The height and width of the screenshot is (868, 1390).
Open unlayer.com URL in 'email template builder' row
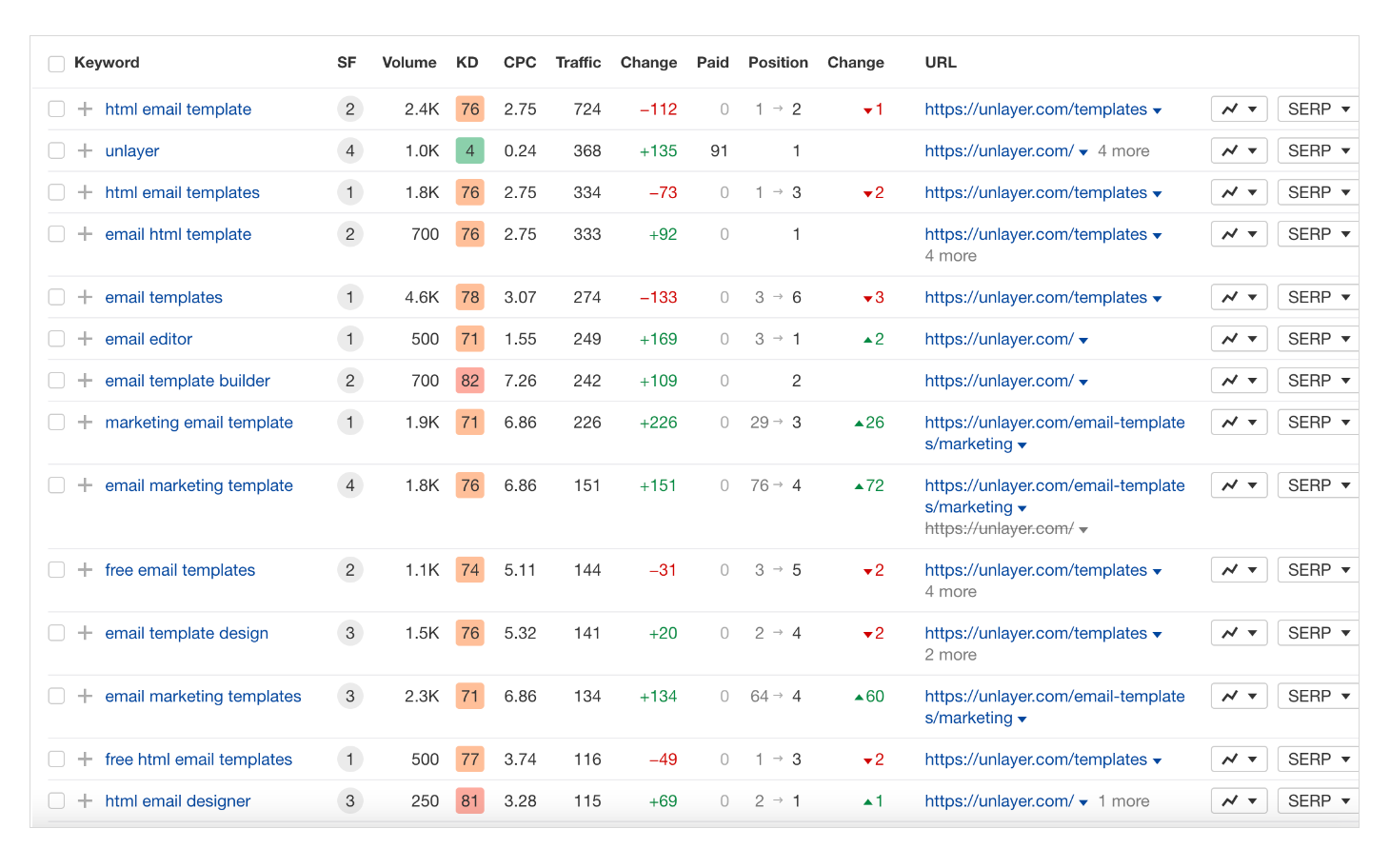(999, 381)
